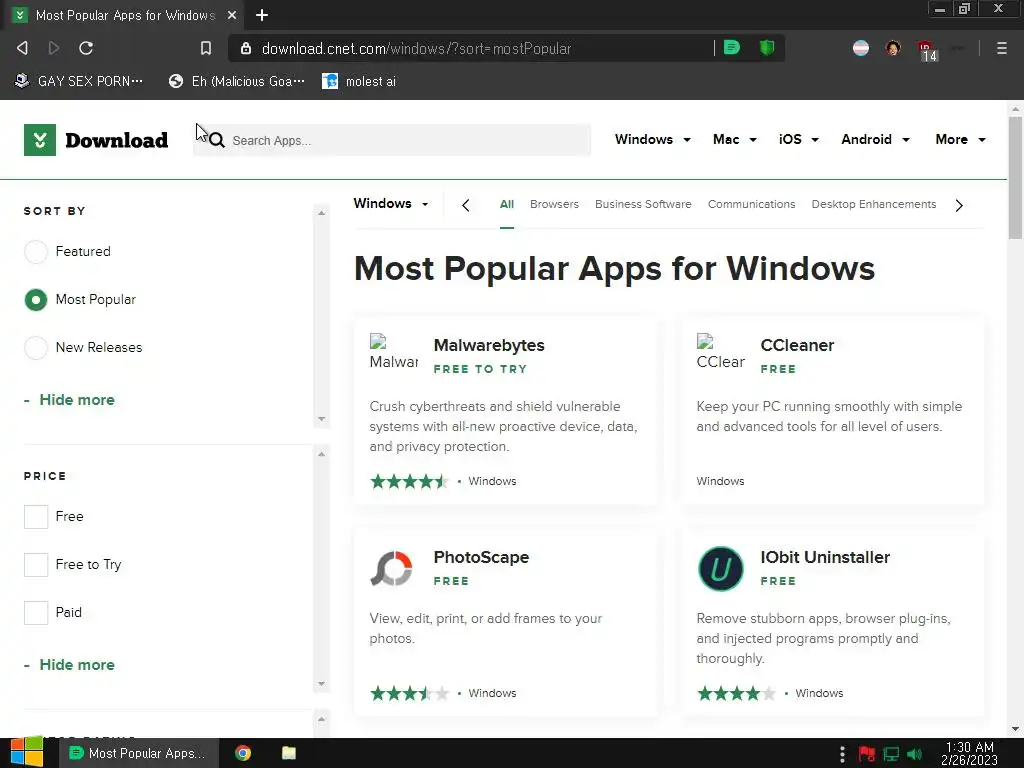Expand the iOS dropdown menu
Image resolution: width=1024 pixels, height=768 pixels.
coord(798,139)
